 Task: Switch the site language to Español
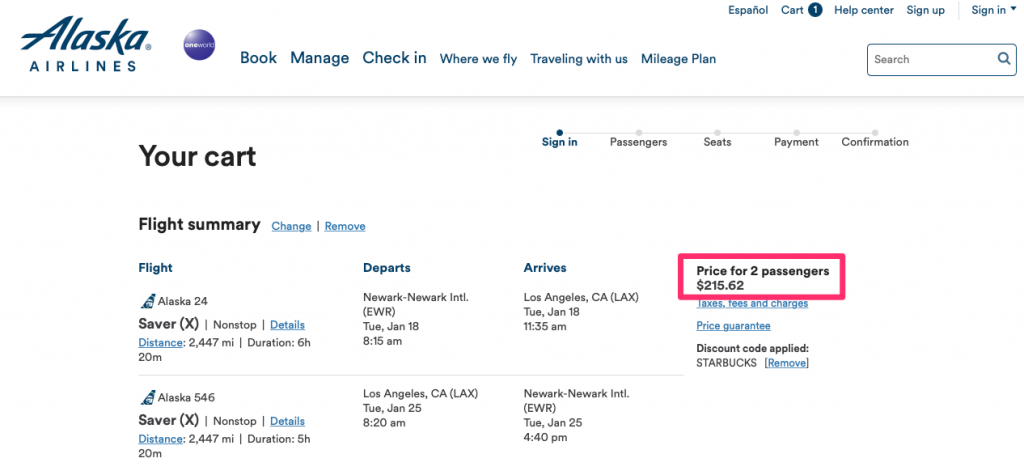click(x=748, y=10)
